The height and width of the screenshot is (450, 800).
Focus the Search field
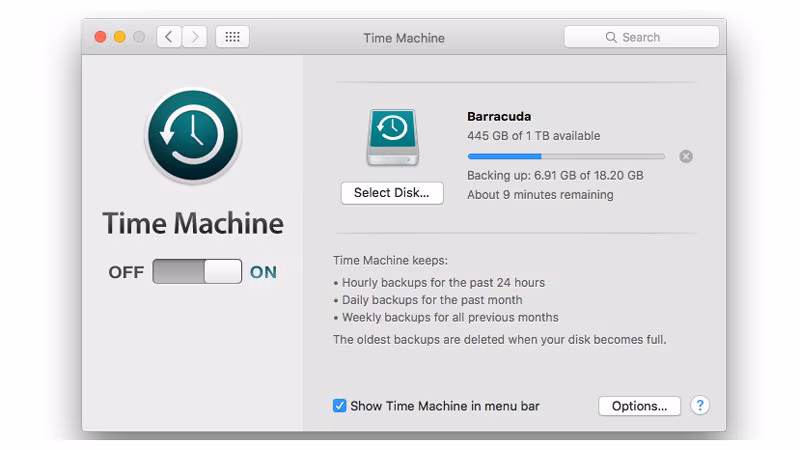tap(641, 37)
